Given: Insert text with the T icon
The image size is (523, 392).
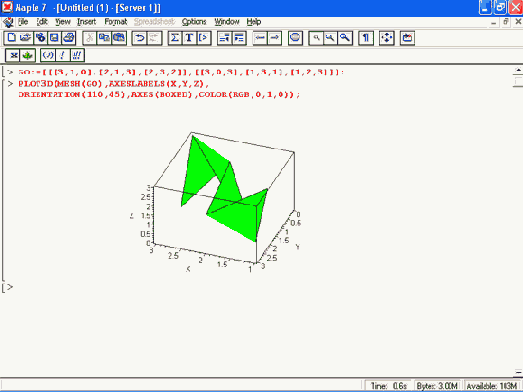Looking at the screenshot, I should click(189, 38).
